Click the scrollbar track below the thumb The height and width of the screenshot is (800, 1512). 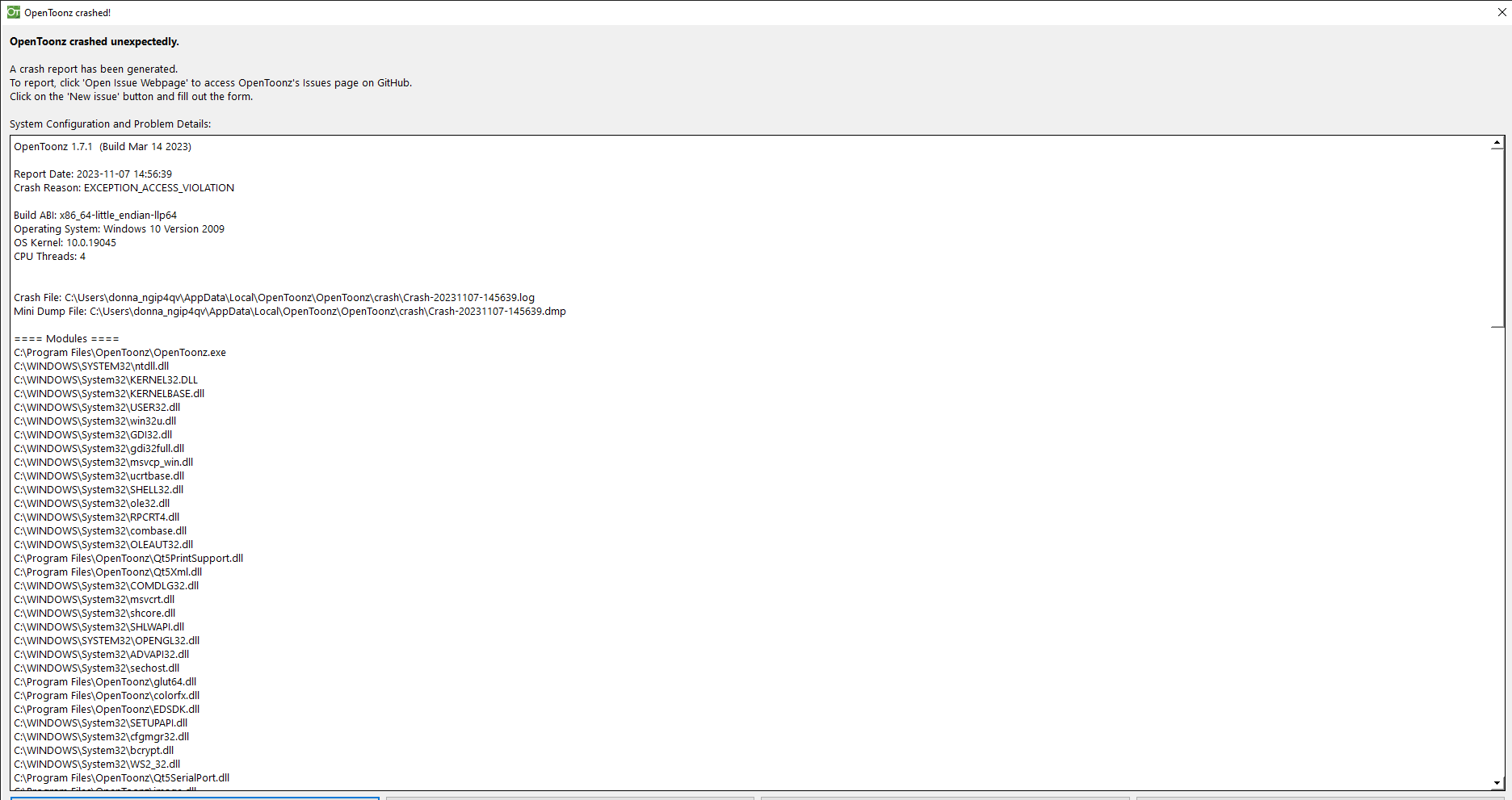pos(1497,525)
